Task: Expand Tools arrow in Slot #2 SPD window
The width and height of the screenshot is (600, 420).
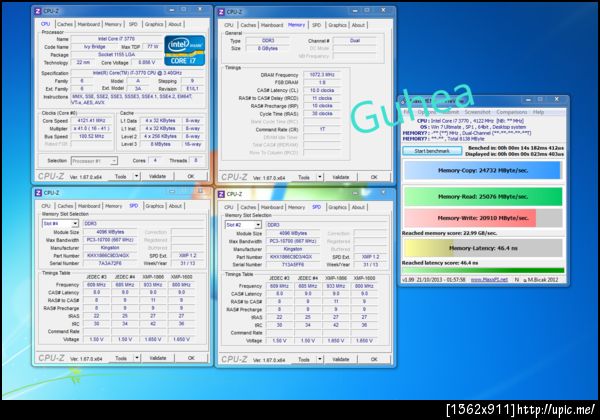Action: coord(320,359)
